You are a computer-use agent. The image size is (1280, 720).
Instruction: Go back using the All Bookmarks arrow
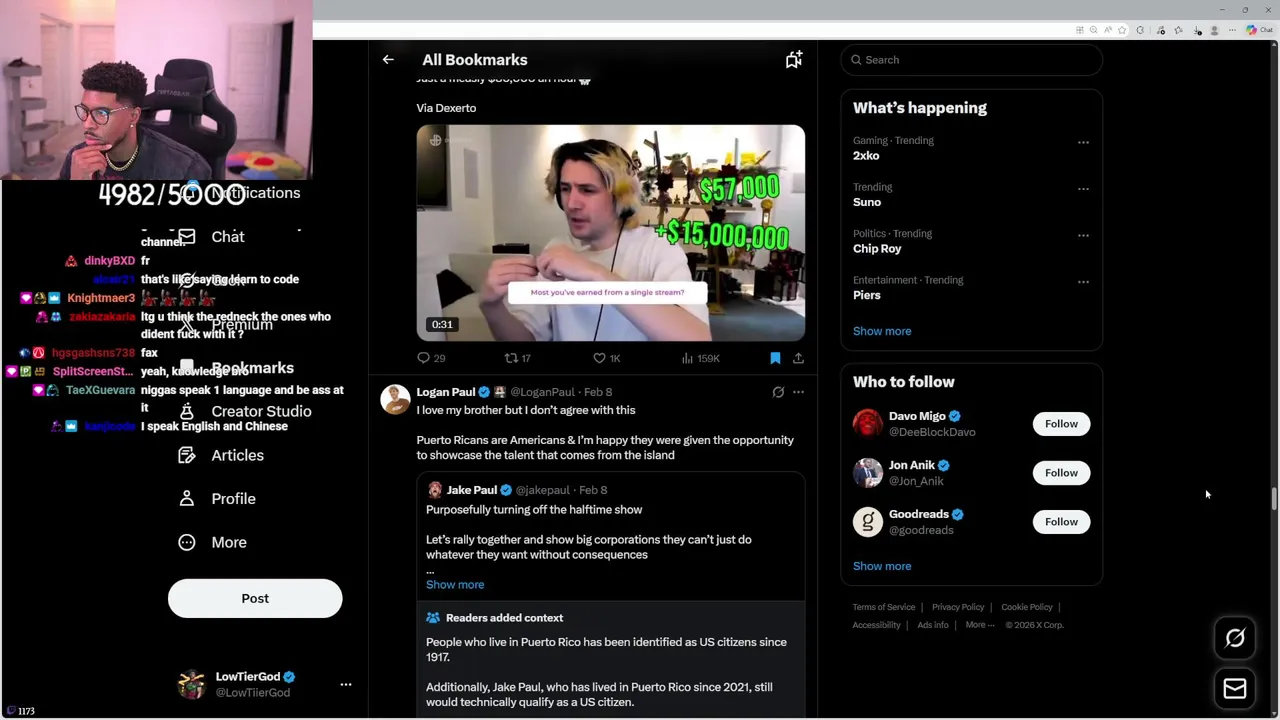click(x=388, y=60)
